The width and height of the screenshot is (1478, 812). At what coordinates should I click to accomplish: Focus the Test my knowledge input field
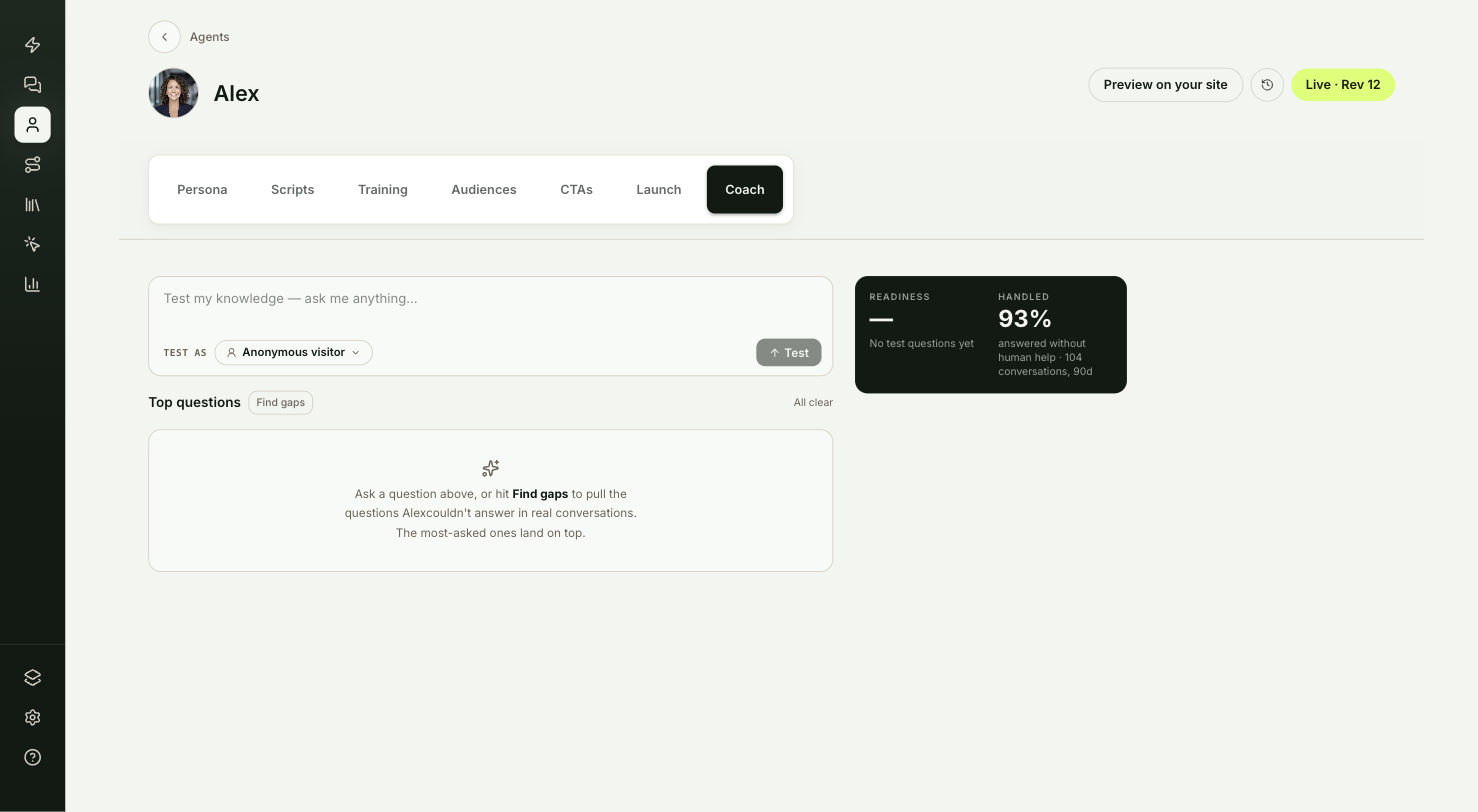tap(491, 299)
